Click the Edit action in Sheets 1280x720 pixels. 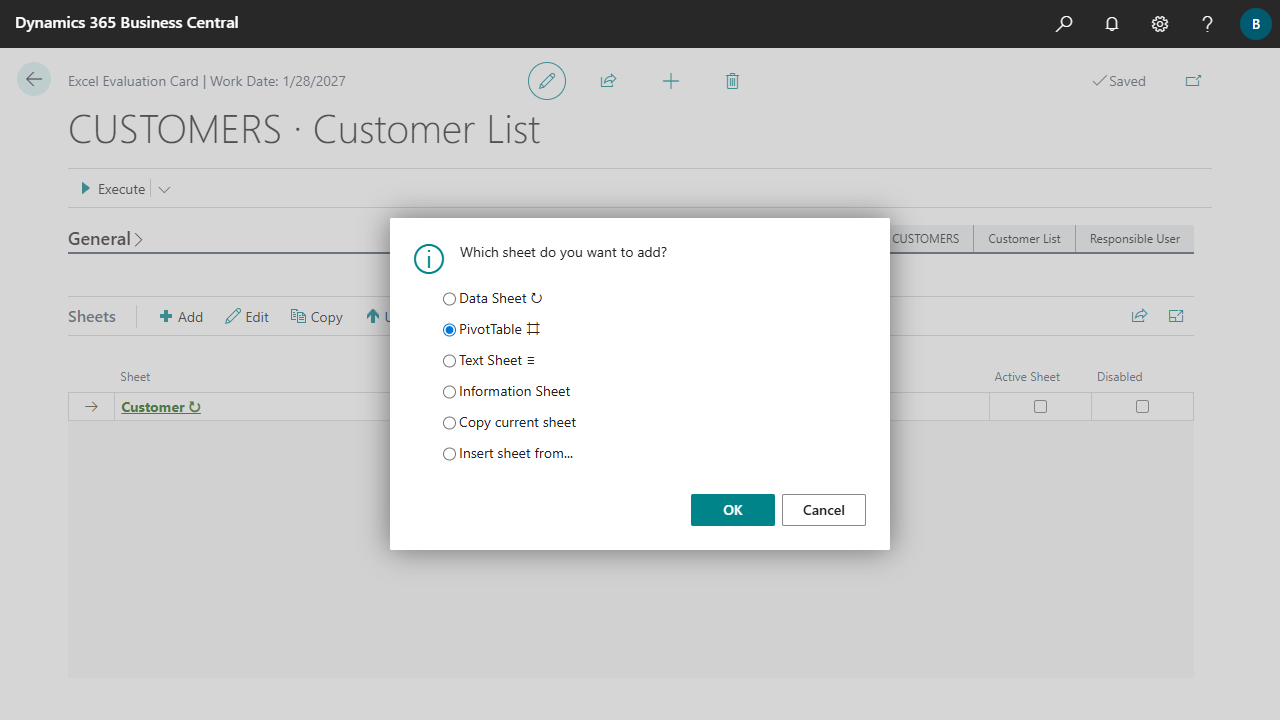[247, 317]
